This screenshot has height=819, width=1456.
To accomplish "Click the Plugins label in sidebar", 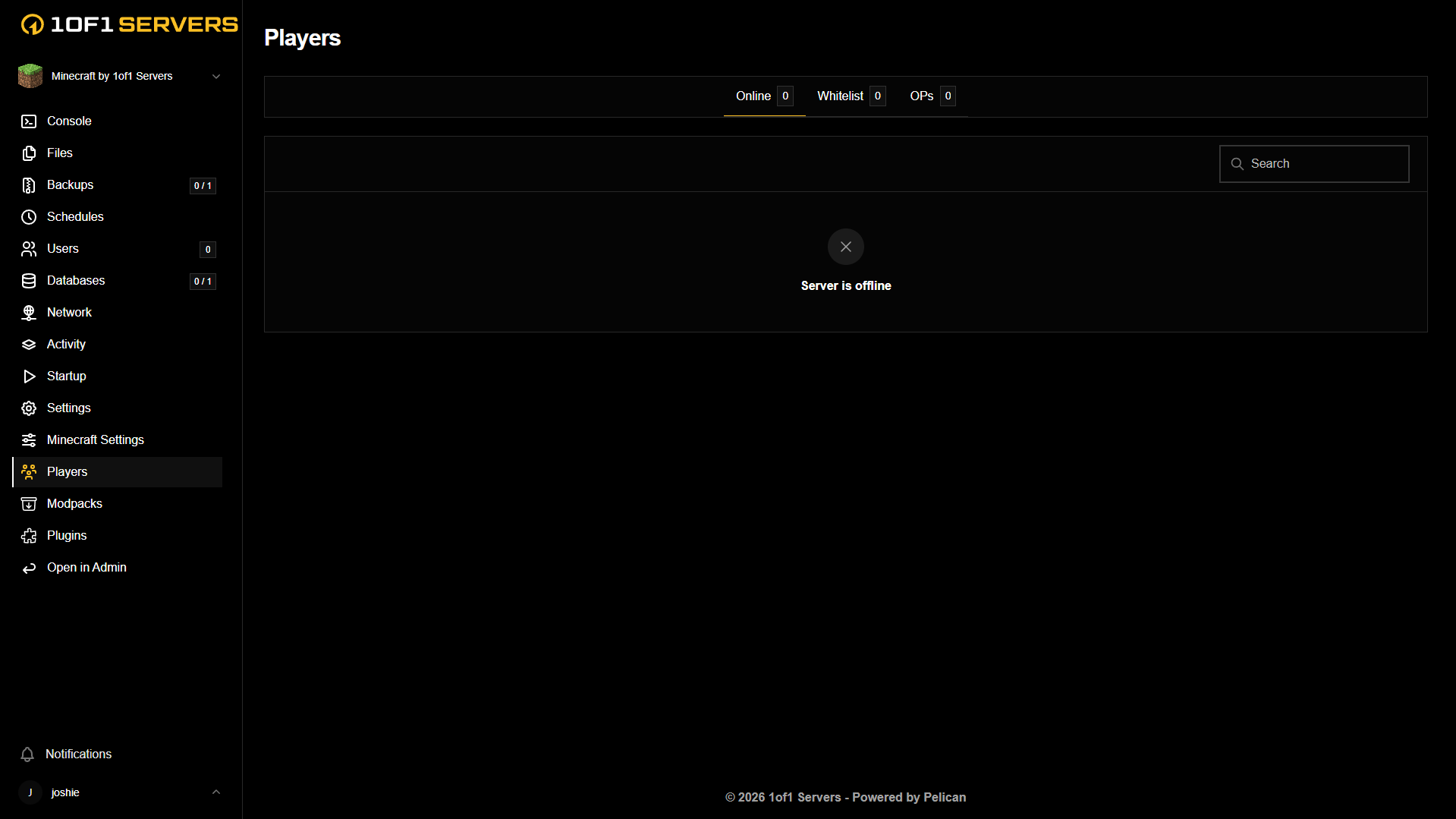I will 67,536.
